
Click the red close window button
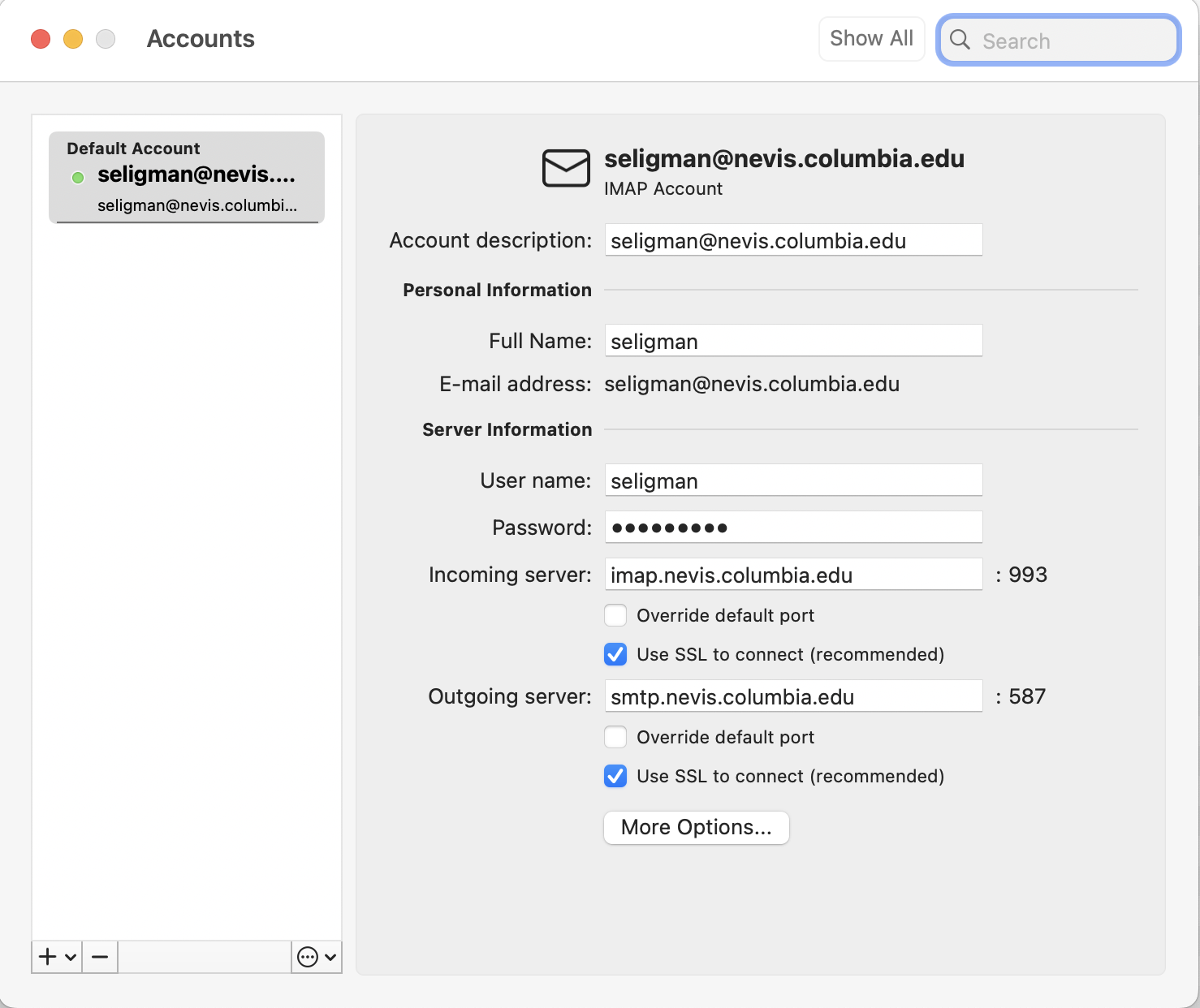(41, 39)
